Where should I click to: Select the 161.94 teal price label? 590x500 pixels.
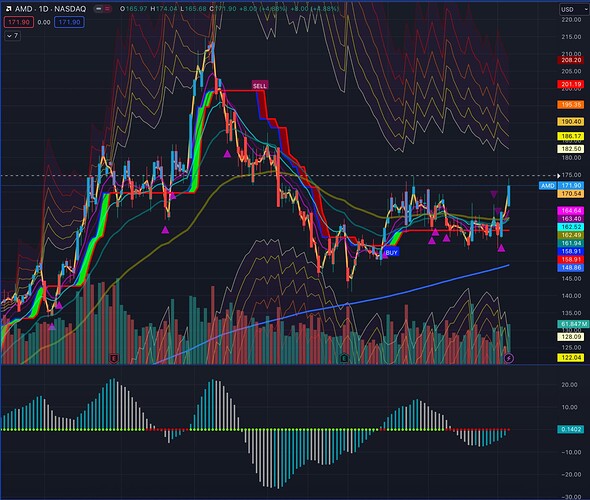click(571, 243)
